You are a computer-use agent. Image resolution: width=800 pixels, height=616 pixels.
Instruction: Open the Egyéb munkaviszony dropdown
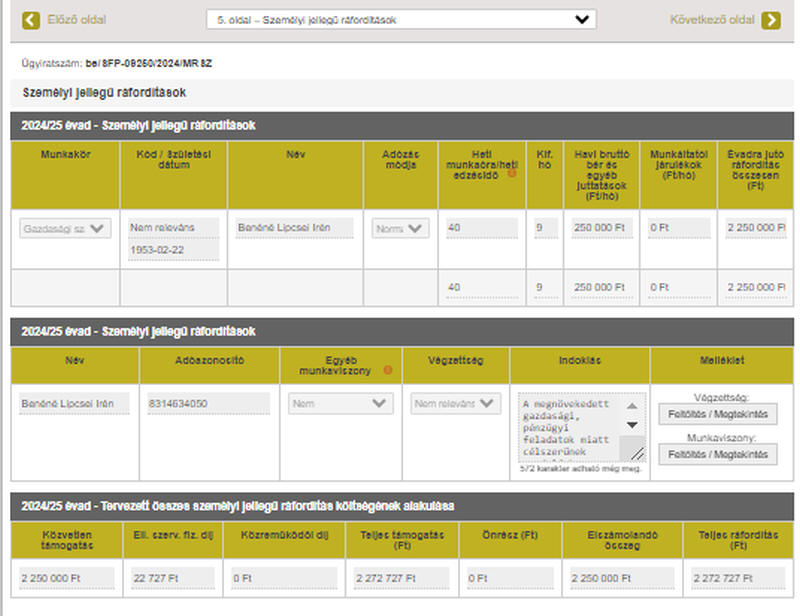point(340,404)
